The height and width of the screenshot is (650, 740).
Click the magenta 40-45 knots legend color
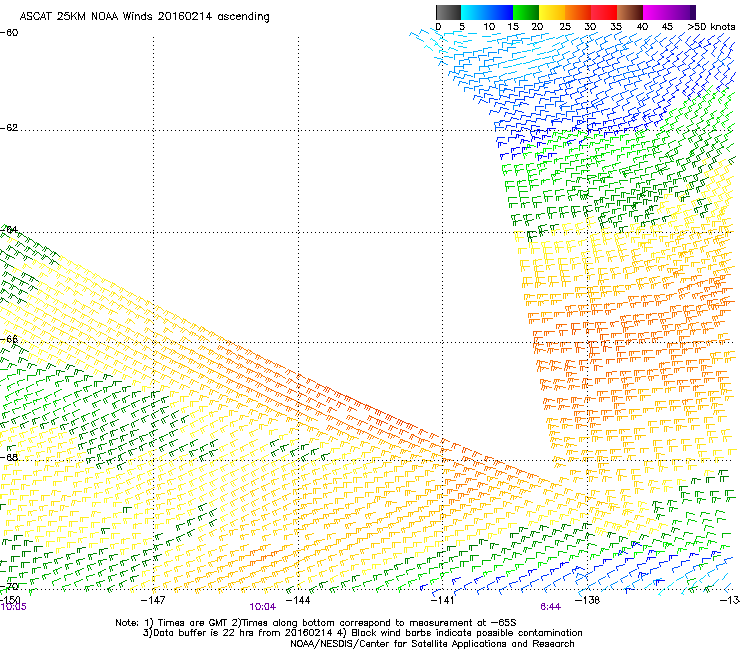pos(656,12)
